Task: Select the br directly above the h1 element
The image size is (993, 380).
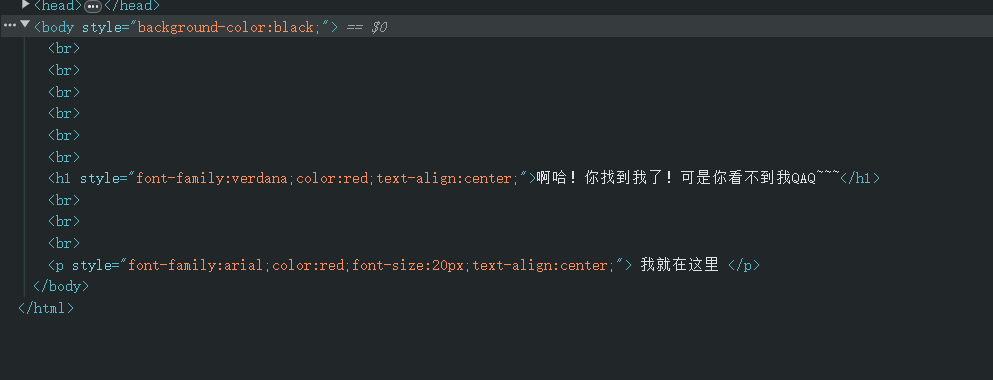Action: (64, 157)
